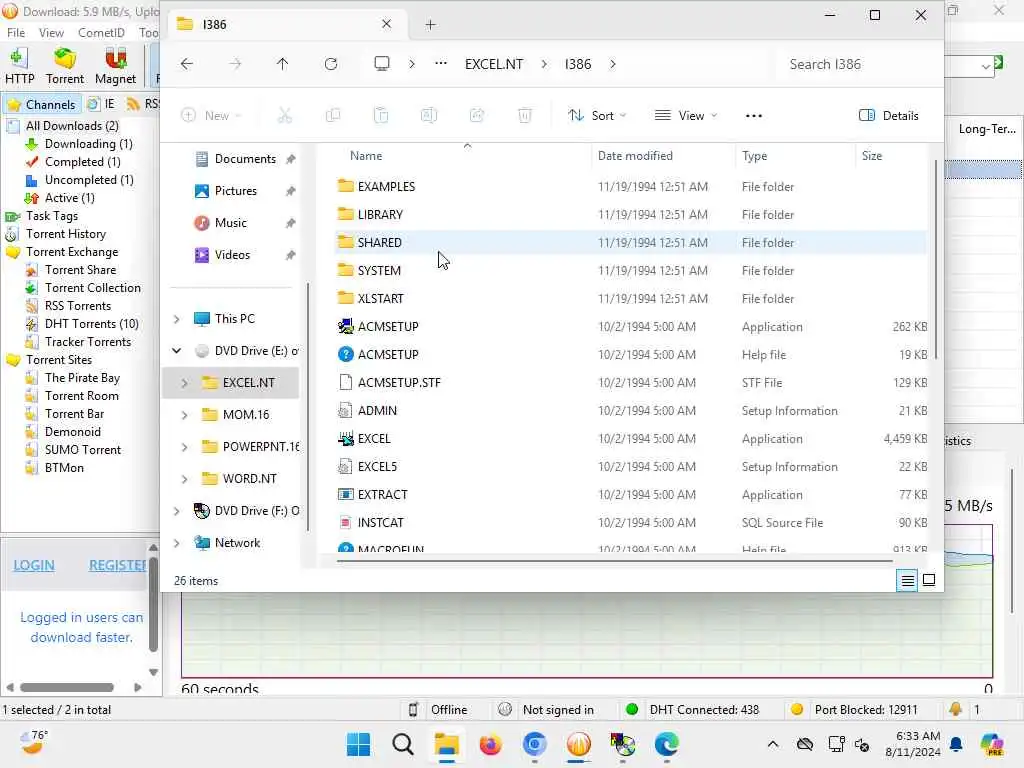Open the ACMSETUP application file
The height and width of the screenshot is (768, 1024).
(x=388, y=327)
